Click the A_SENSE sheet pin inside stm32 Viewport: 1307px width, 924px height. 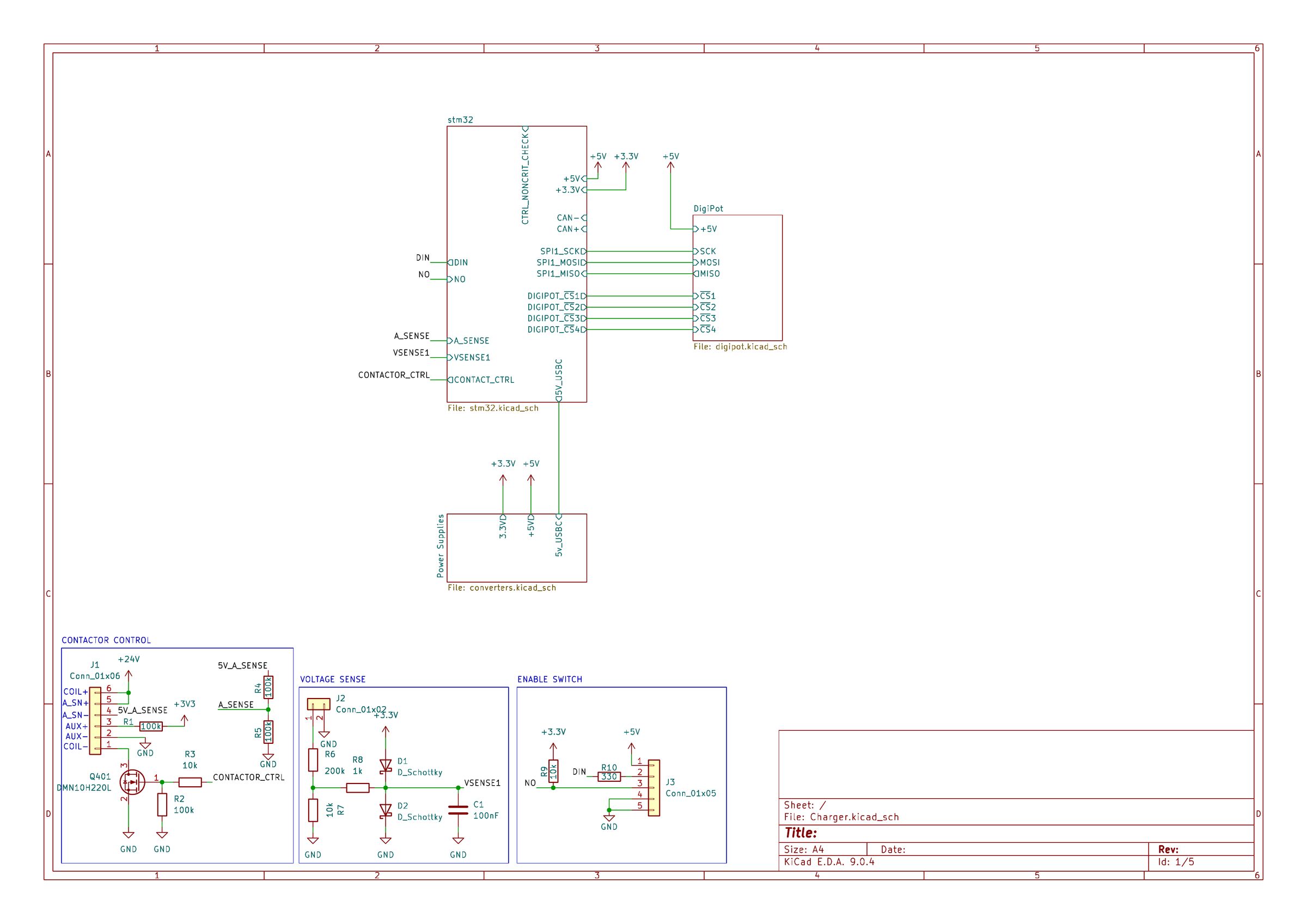click(468, 340)
